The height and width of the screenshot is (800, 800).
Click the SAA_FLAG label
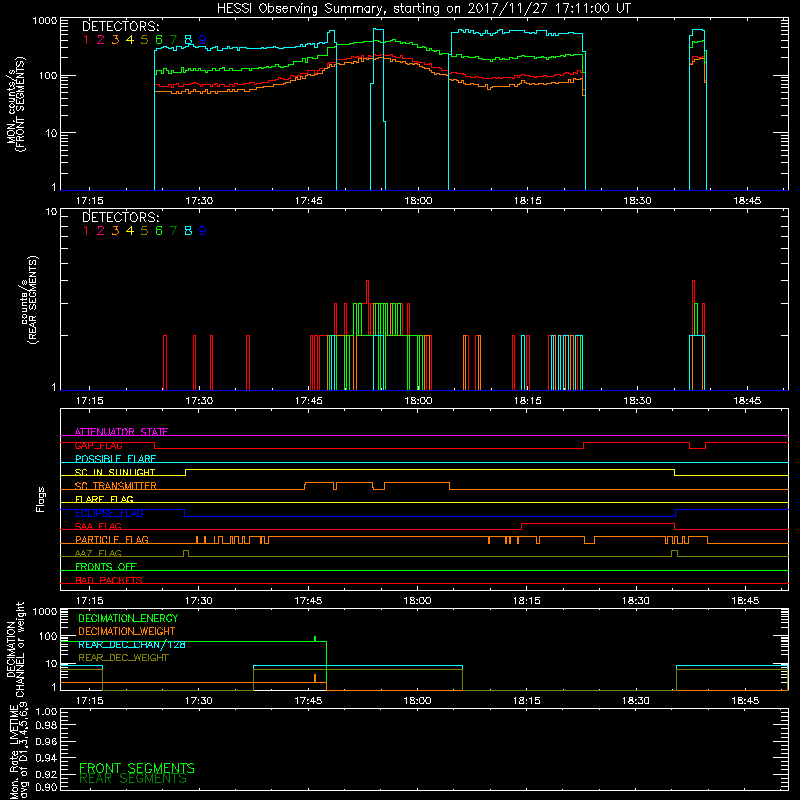click(x=98, y=527)
